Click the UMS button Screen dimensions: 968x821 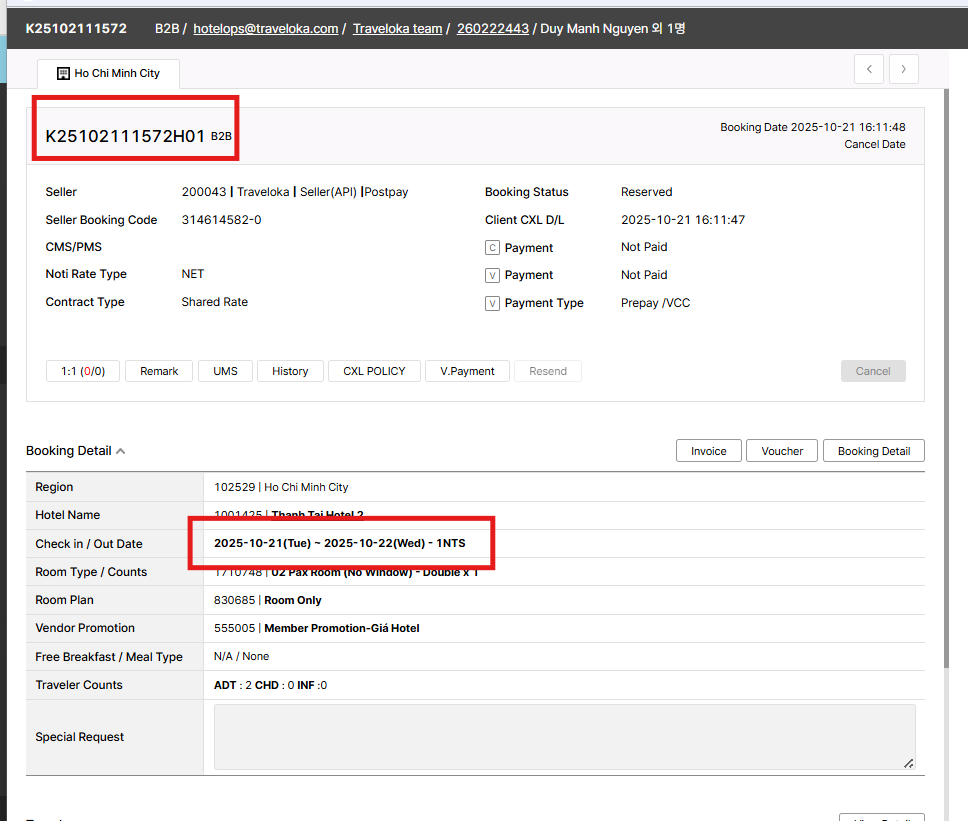(225, 371)
